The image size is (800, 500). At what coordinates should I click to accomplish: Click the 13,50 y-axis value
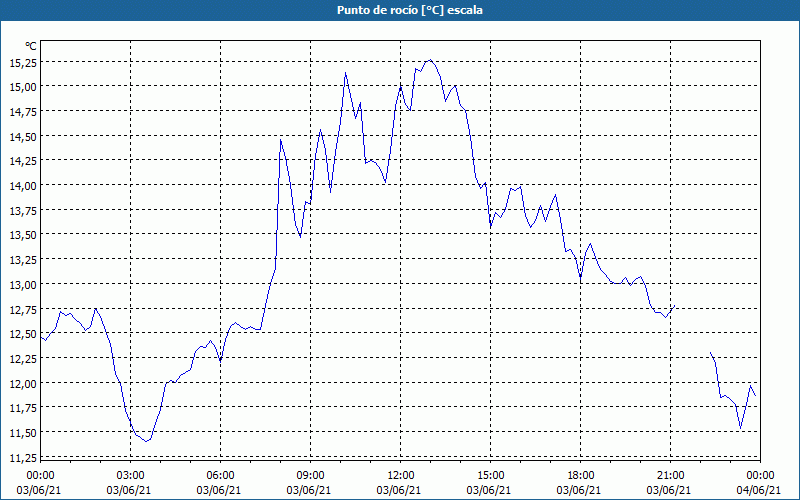tap(23, 235)
